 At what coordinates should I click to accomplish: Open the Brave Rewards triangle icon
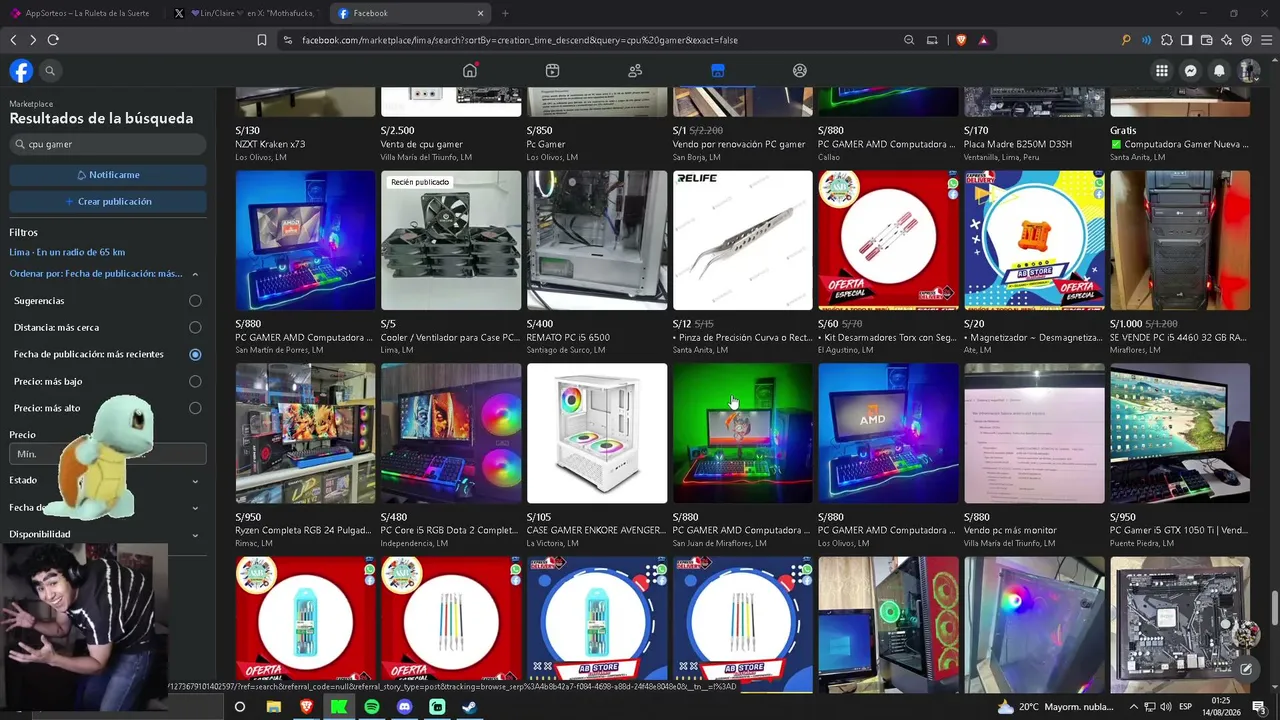[983, 40]
